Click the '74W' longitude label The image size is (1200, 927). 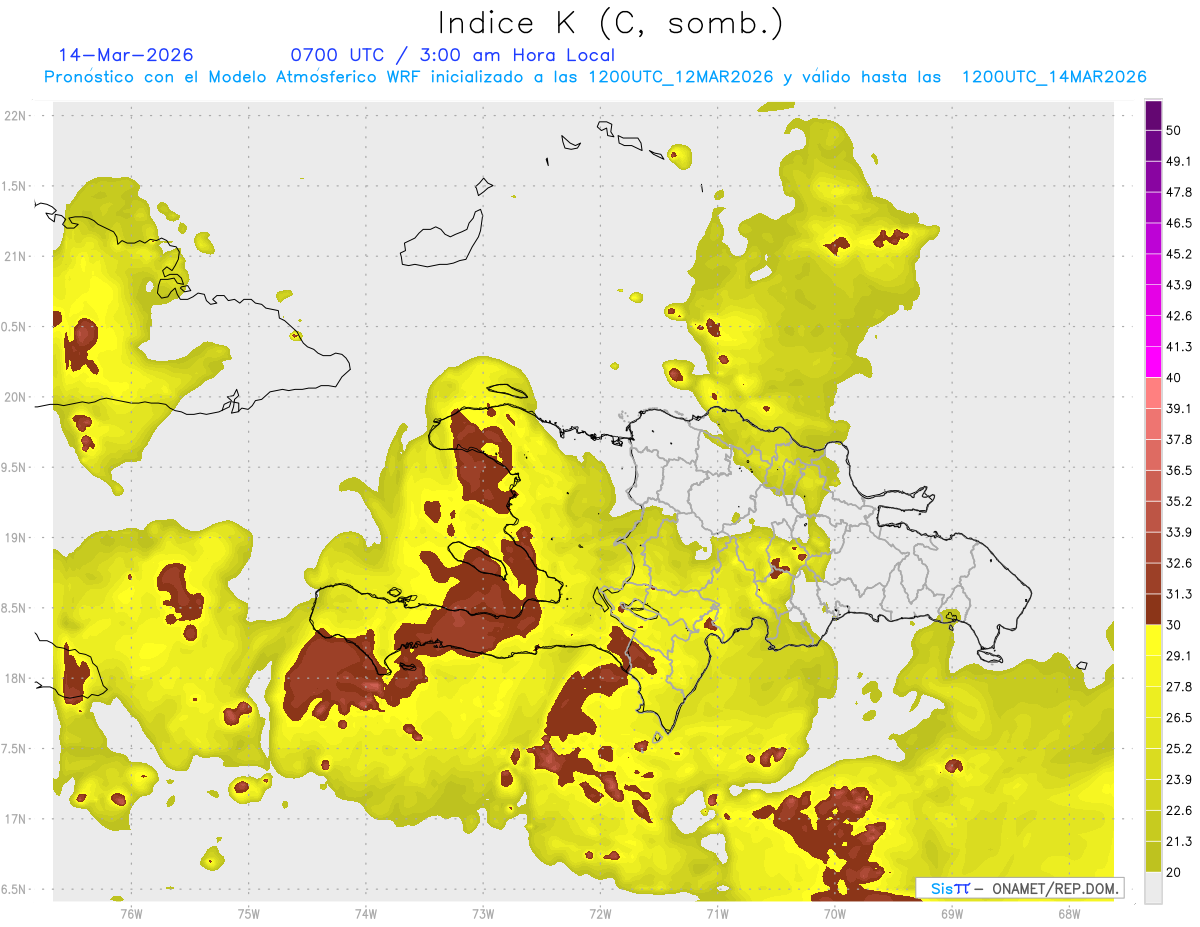366,913
